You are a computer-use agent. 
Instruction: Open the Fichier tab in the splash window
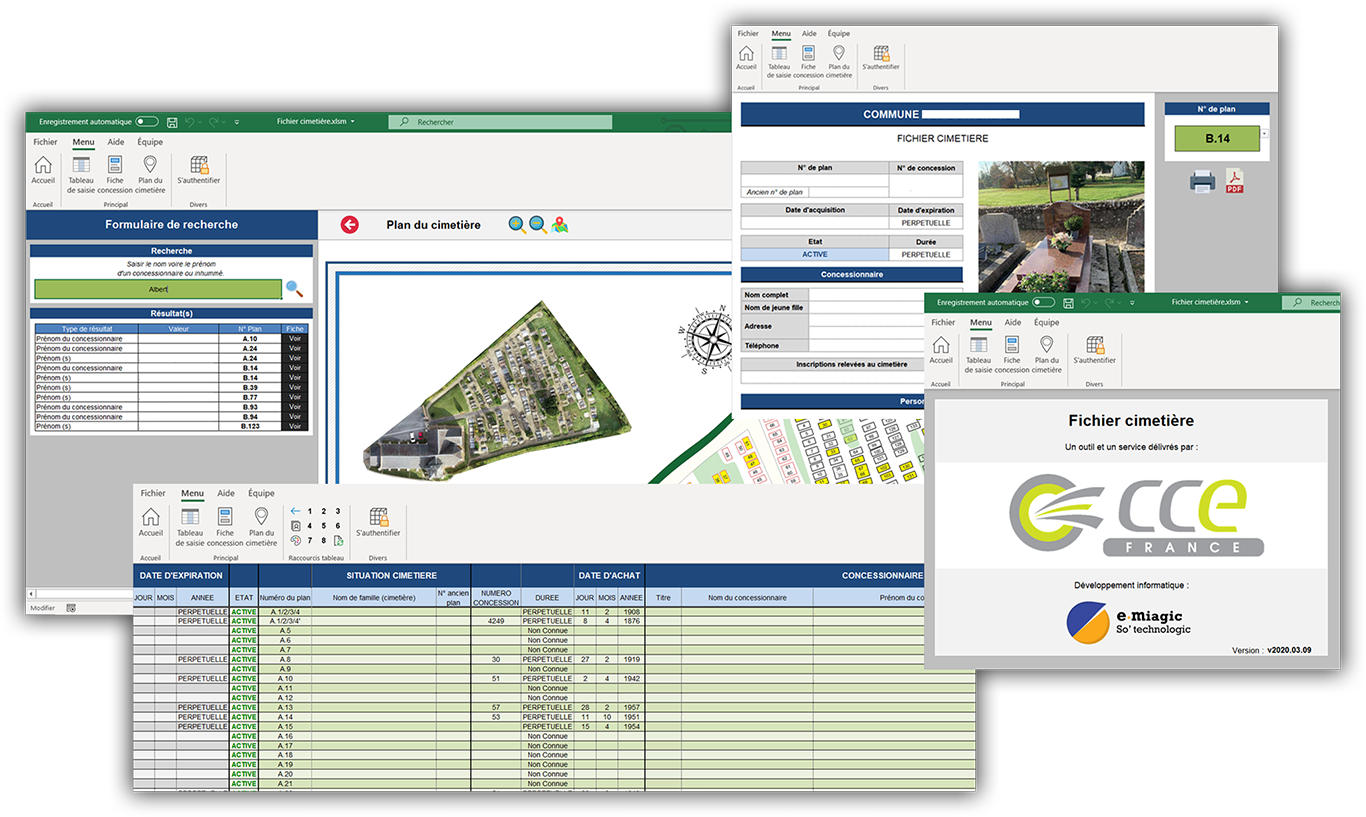943,322
